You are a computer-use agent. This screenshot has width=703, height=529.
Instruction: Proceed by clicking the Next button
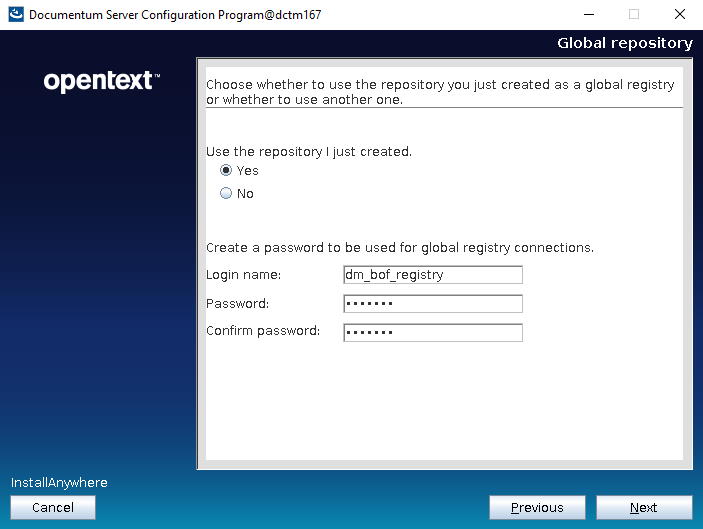point(643,508)
